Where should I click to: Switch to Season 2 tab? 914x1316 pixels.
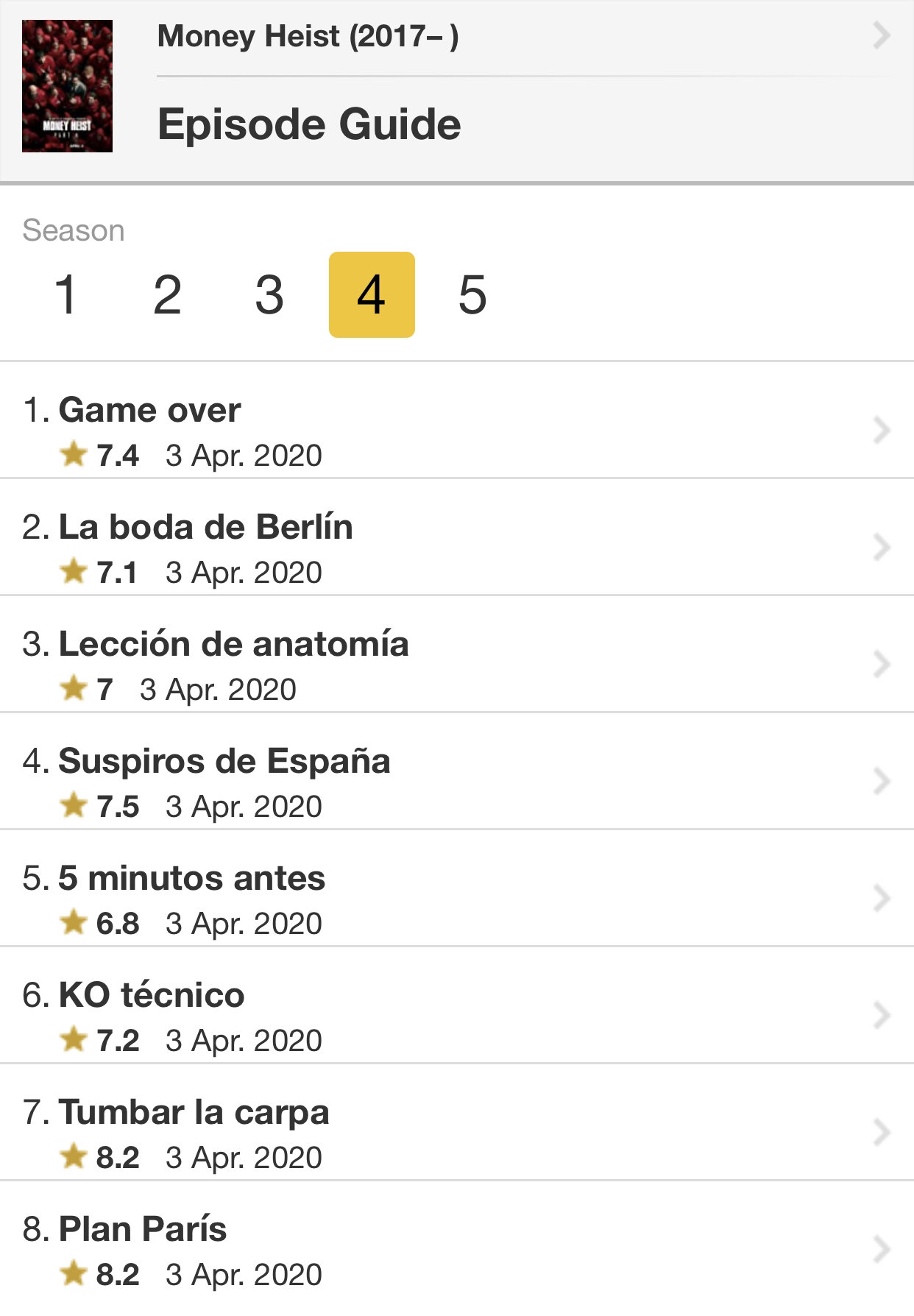(168, 294)
